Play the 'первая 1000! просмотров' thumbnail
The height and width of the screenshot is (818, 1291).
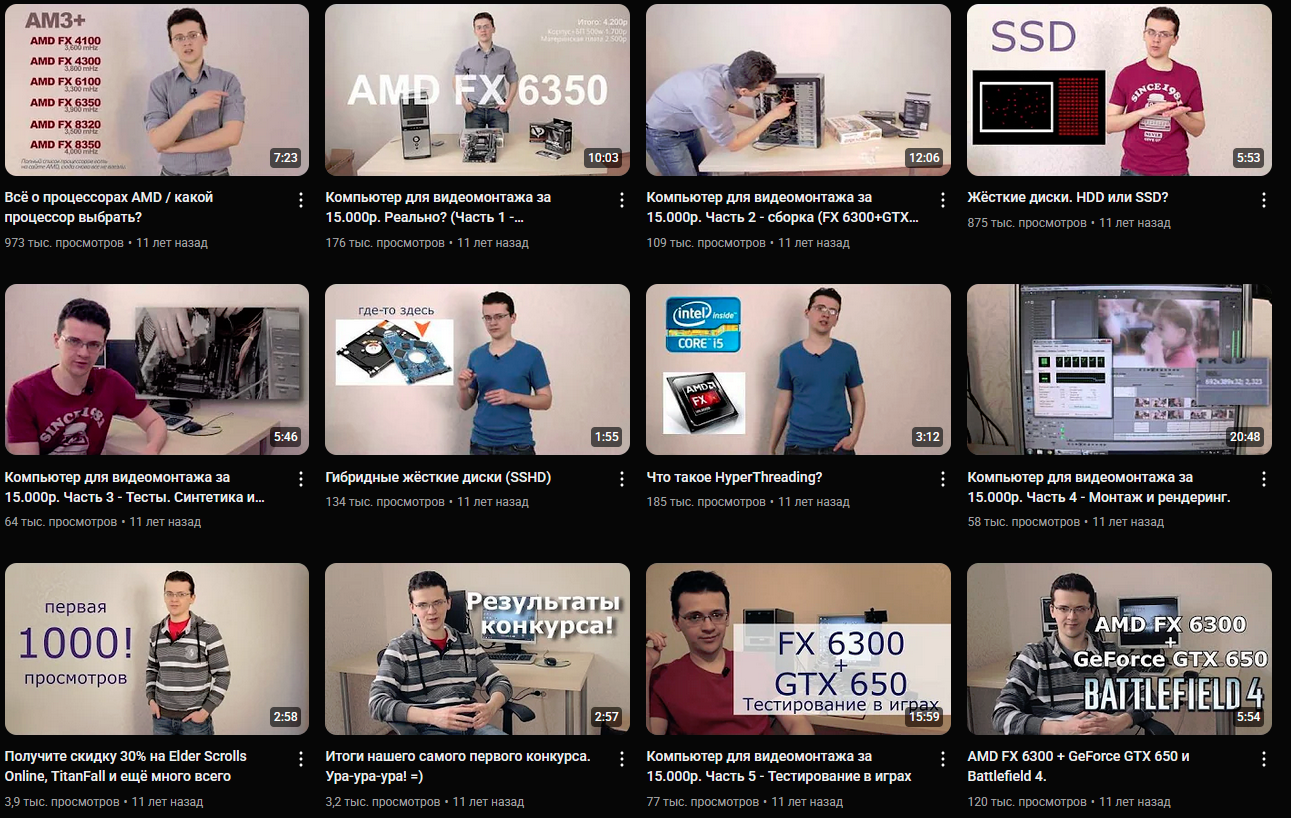coord(157,648)
